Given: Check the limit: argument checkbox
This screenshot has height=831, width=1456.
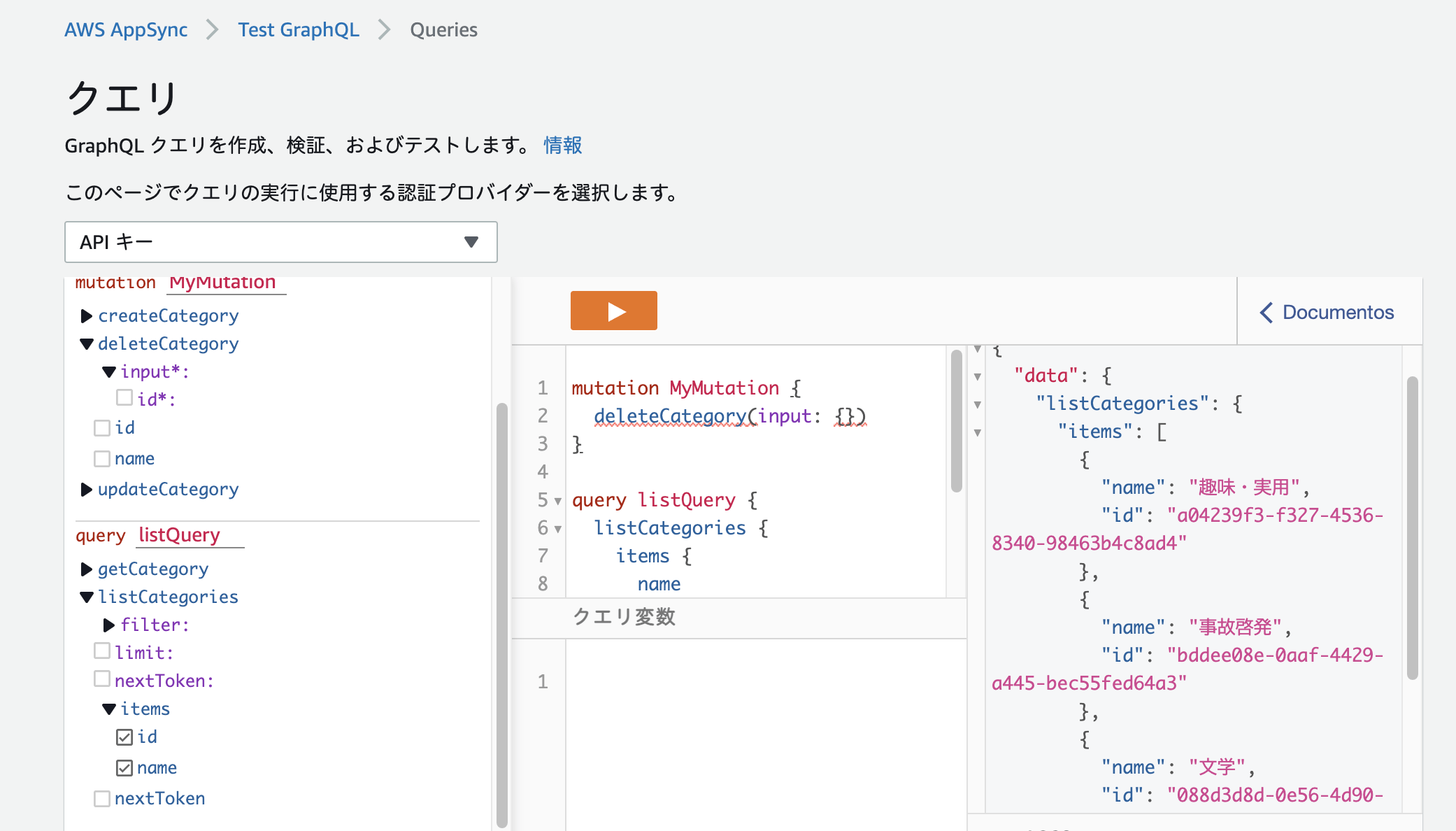Looking at the screenshot, I should pos(102,651).
